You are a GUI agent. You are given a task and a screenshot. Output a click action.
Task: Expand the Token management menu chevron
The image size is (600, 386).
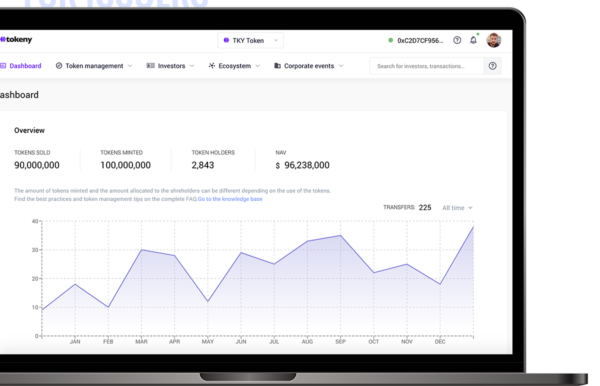(x=130, y=66)
